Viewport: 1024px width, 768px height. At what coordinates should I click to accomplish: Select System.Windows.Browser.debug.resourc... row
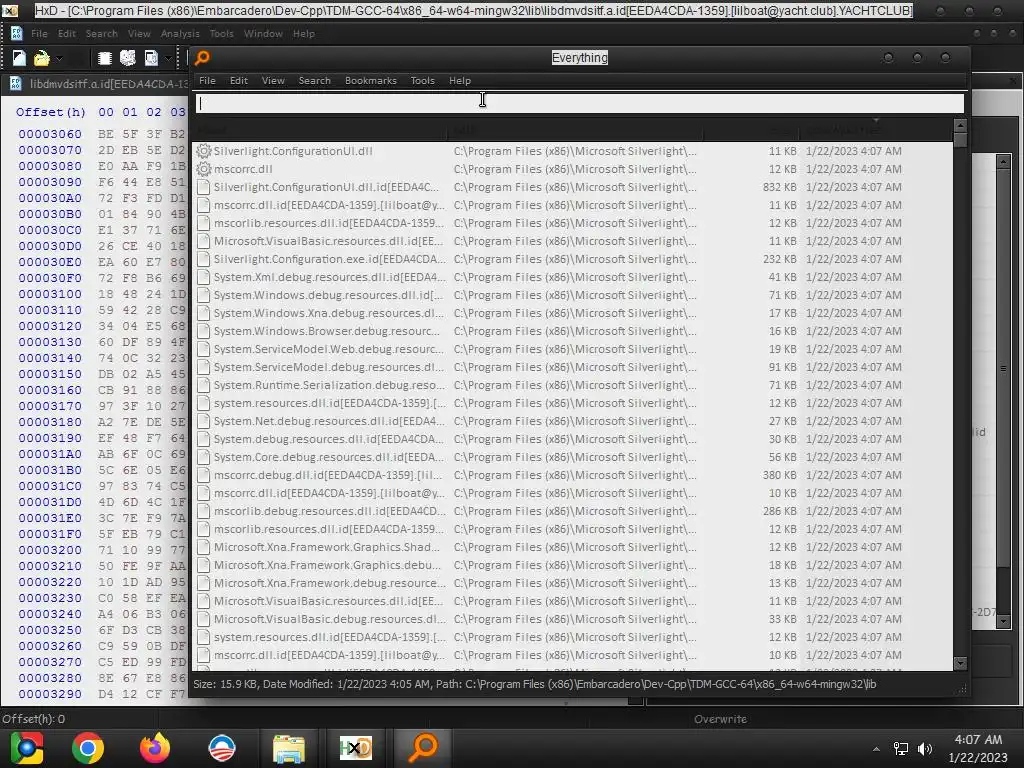(573, 331)
